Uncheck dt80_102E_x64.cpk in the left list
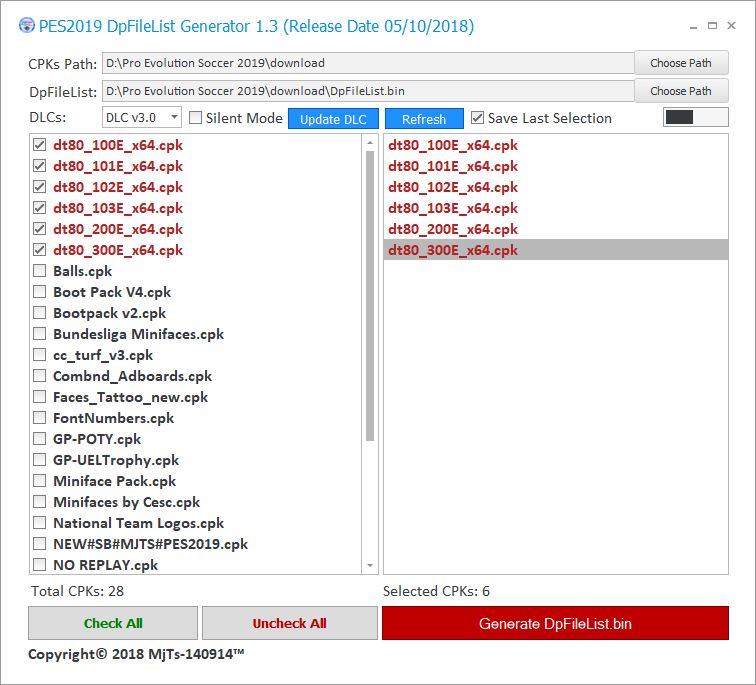The image size is (756, 685). [x=40, y=187]
